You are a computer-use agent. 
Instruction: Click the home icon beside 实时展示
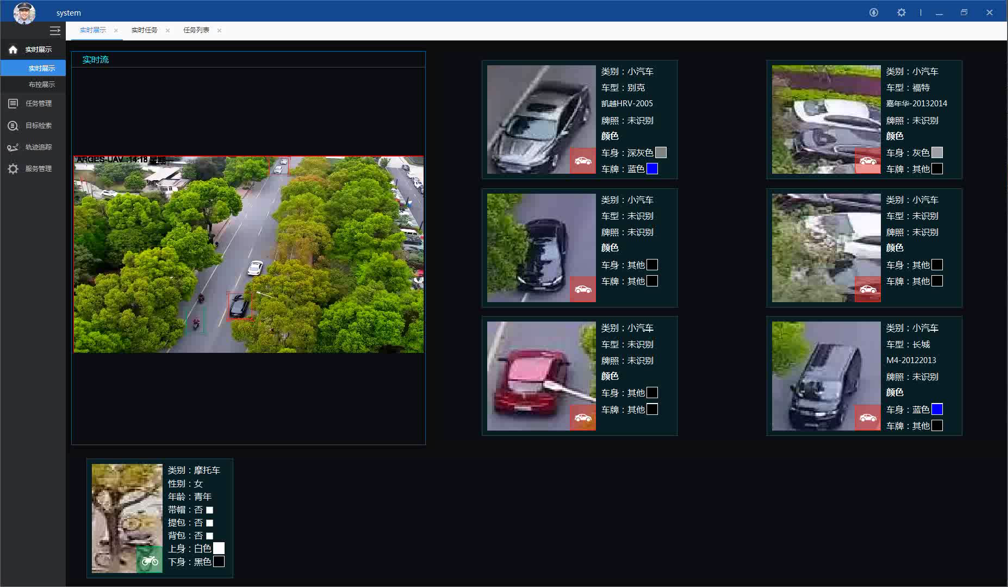[x=13, y=49]
